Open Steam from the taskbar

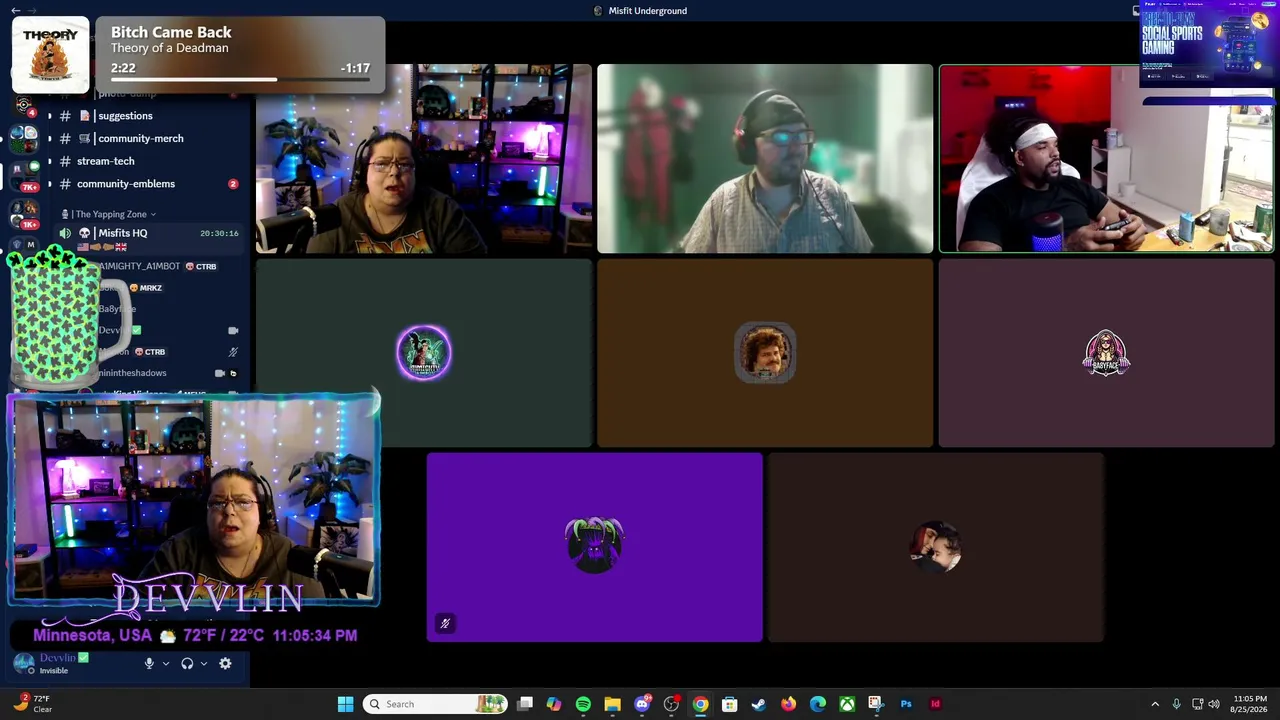point(759,704)
